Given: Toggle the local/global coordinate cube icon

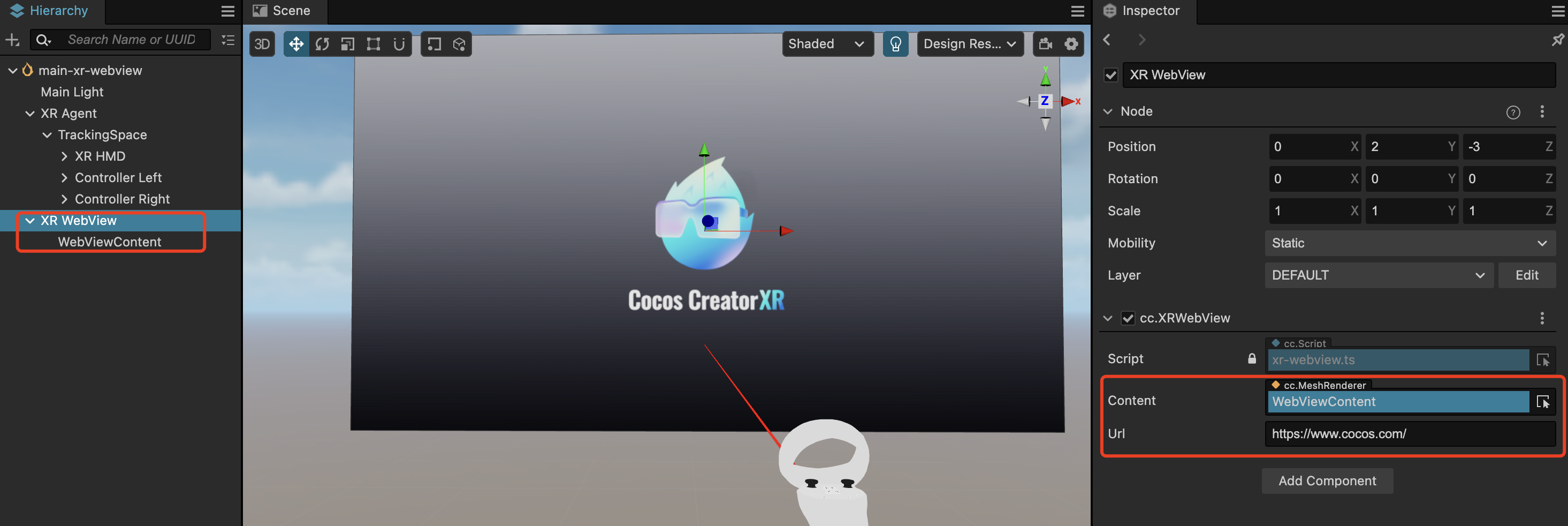Looking at the screenshot, I should [x=459, y=44].
